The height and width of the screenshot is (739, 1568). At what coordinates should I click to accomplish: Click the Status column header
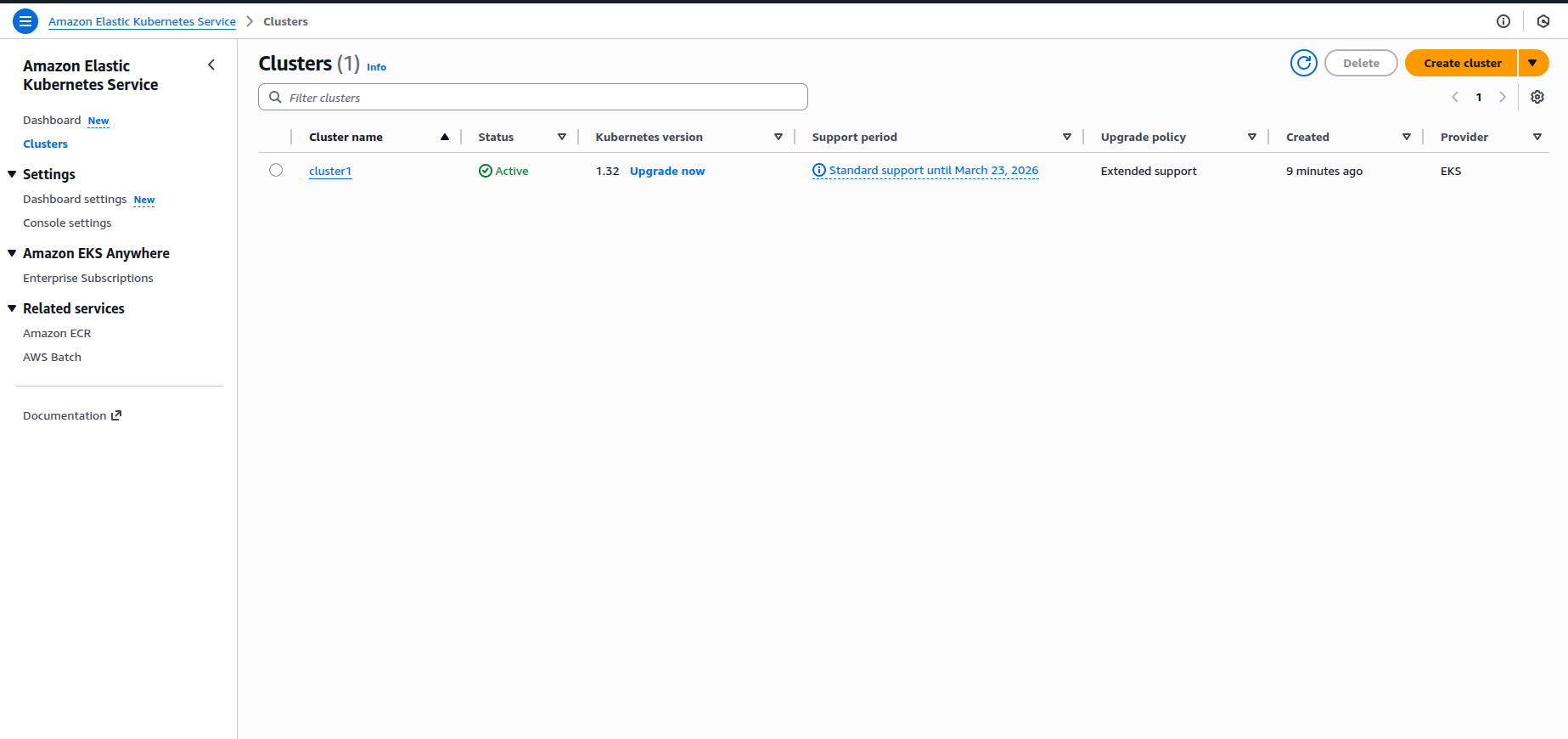496,137
